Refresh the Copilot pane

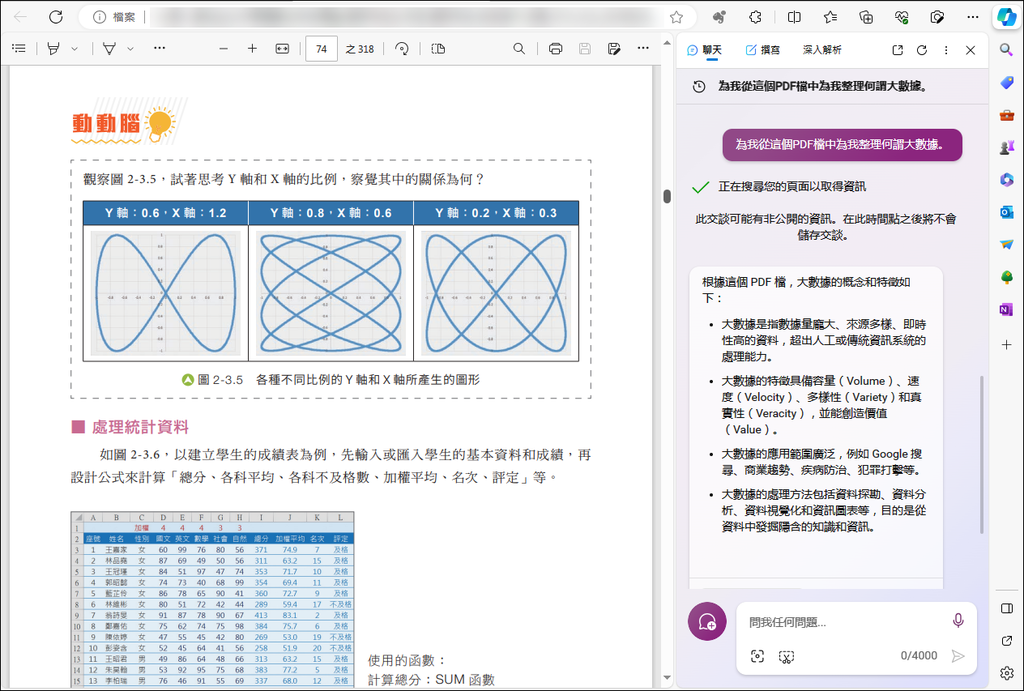(x=921, y=50)
